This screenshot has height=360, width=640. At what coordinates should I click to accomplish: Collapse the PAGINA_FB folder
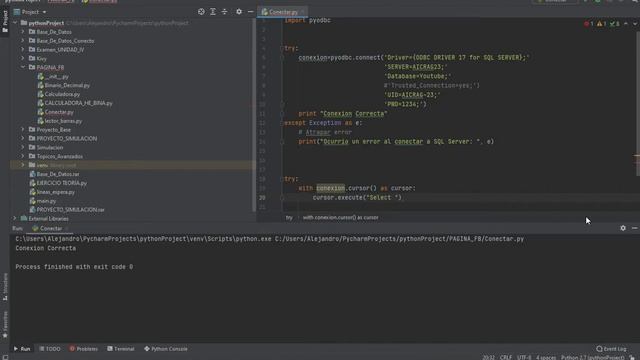point(23,67)
